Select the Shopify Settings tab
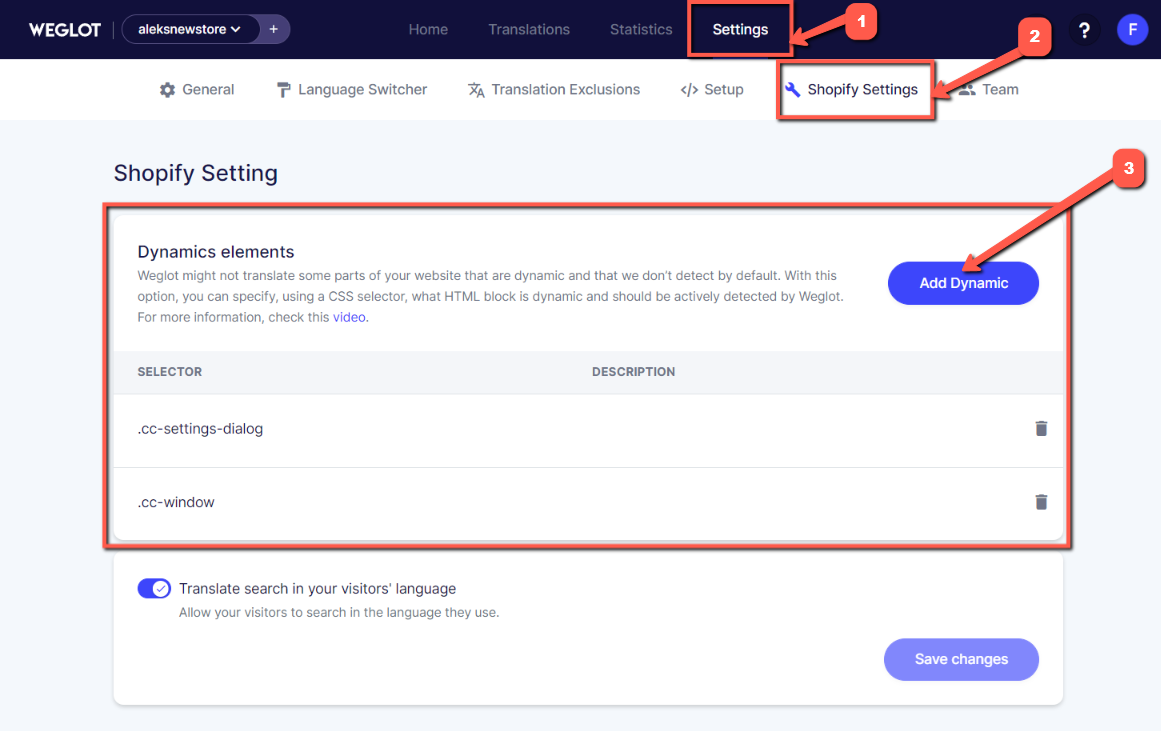Image resolution: width=1161 pixels, height=731 pixels. (x=851, y=90)
